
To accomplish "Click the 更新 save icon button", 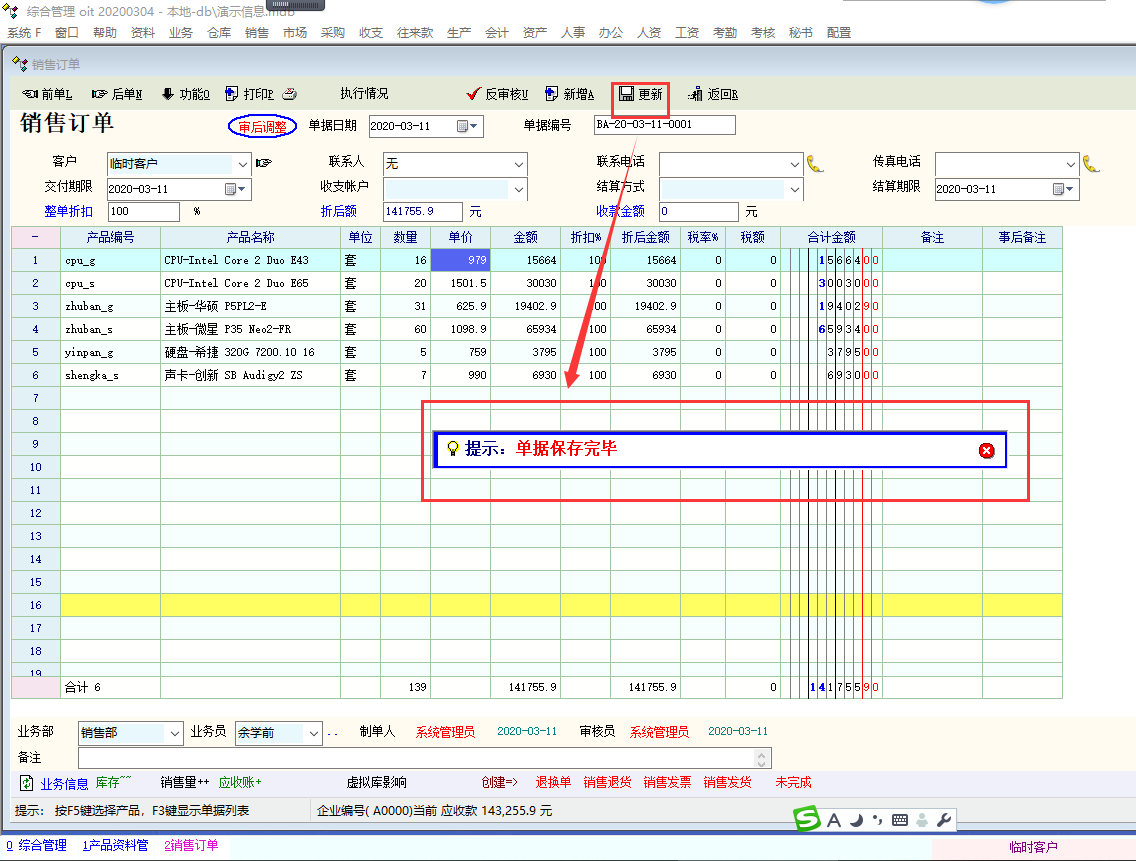I will tap(641, 94).
